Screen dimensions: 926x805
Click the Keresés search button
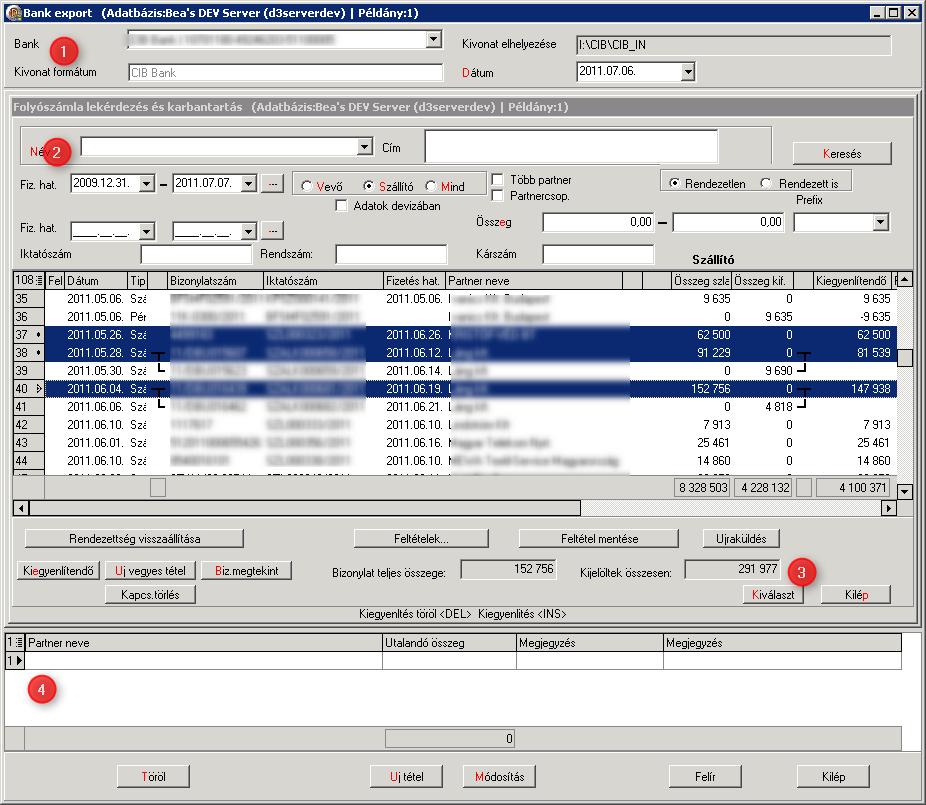(x=842, y=154)
